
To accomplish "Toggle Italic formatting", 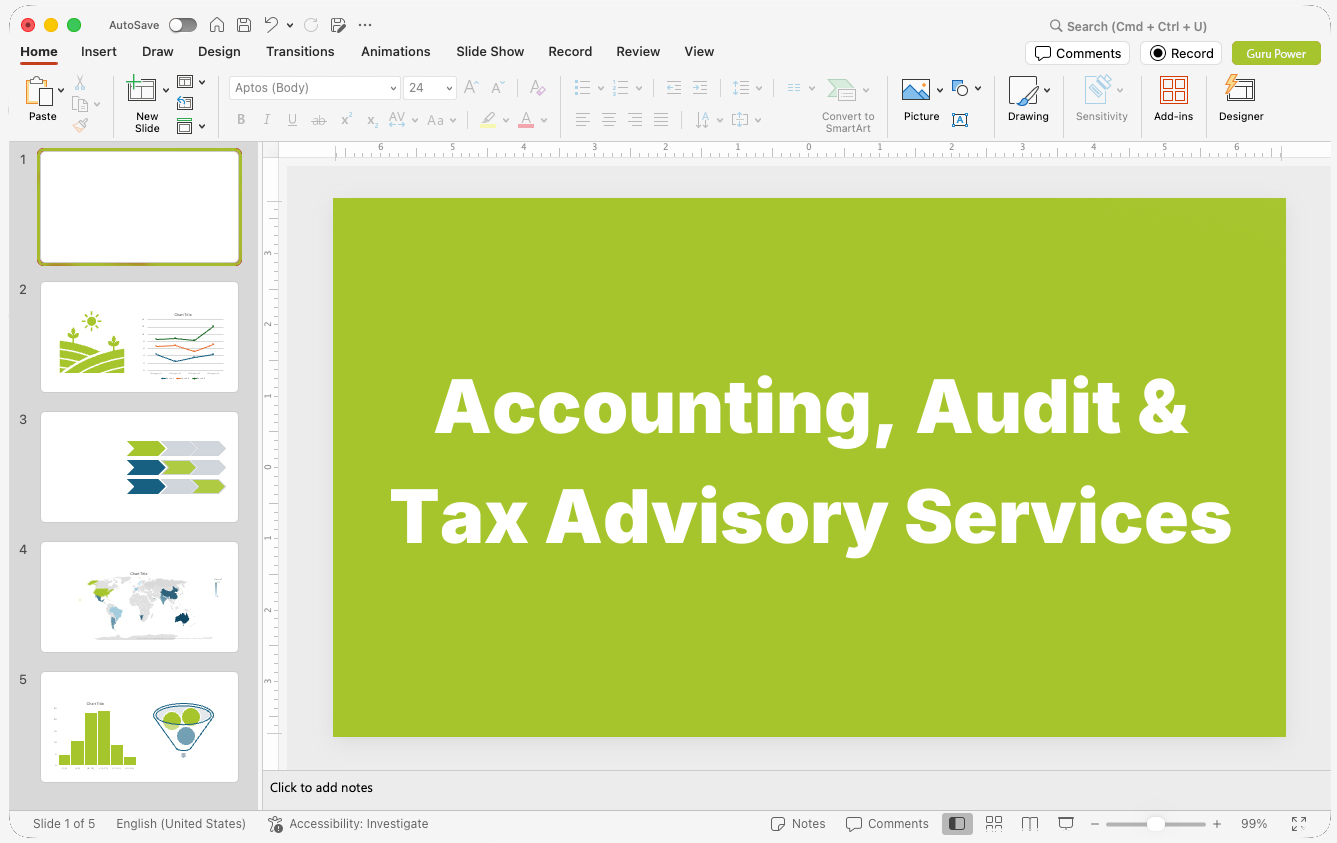I will coord(267,120).
